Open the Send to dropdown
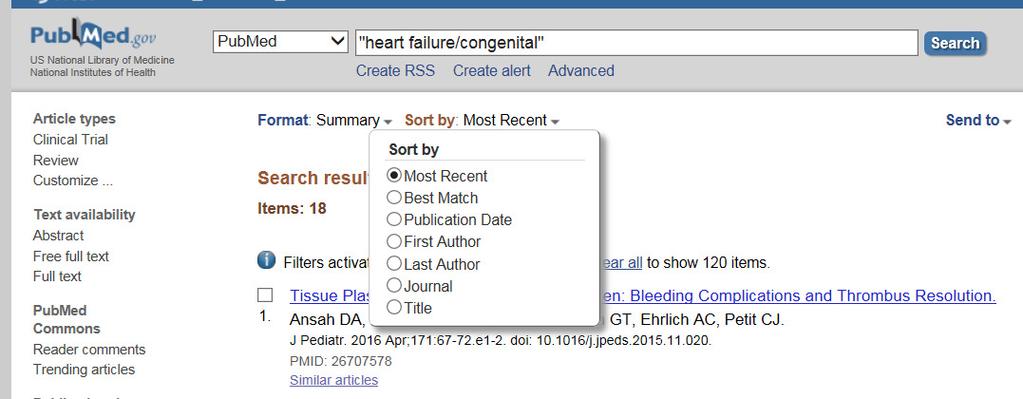The width and height of the screenshot is (1023, 399). 978,121
